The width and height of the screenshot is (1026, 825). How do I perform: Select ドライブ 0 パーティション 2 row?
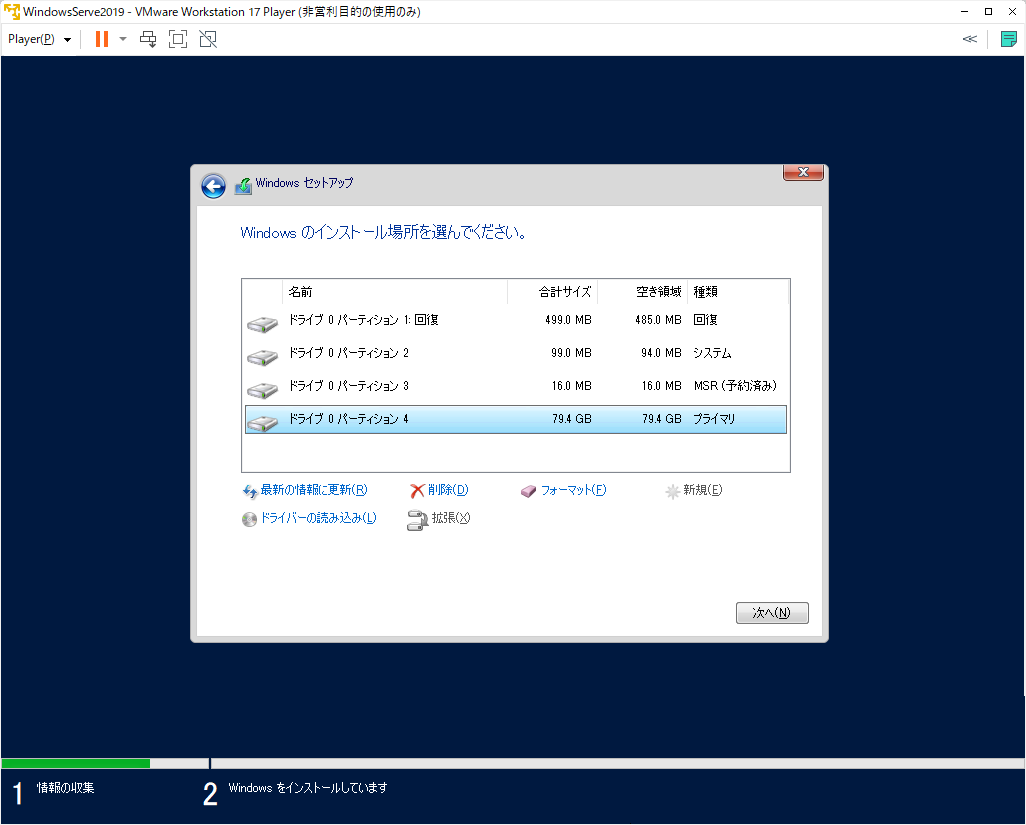pyautogui.click(x=516, y=353)
